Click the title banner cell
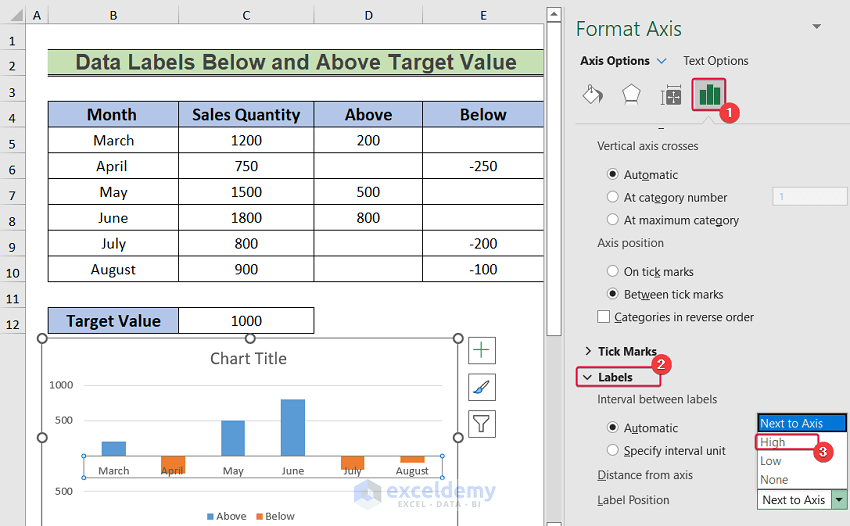 point(295,62)
